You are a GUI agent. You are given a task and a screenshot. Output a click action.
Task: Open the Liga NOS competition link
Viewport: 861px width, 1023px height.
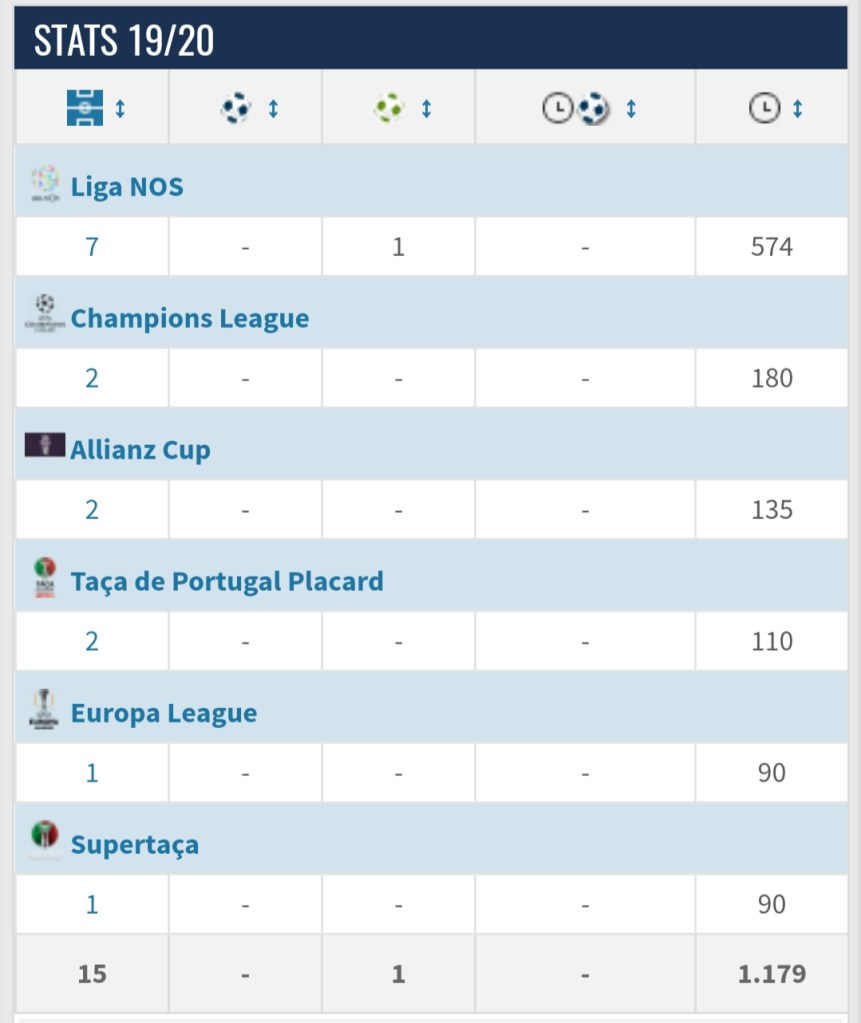pyautogui.click(x=127, y=187)
